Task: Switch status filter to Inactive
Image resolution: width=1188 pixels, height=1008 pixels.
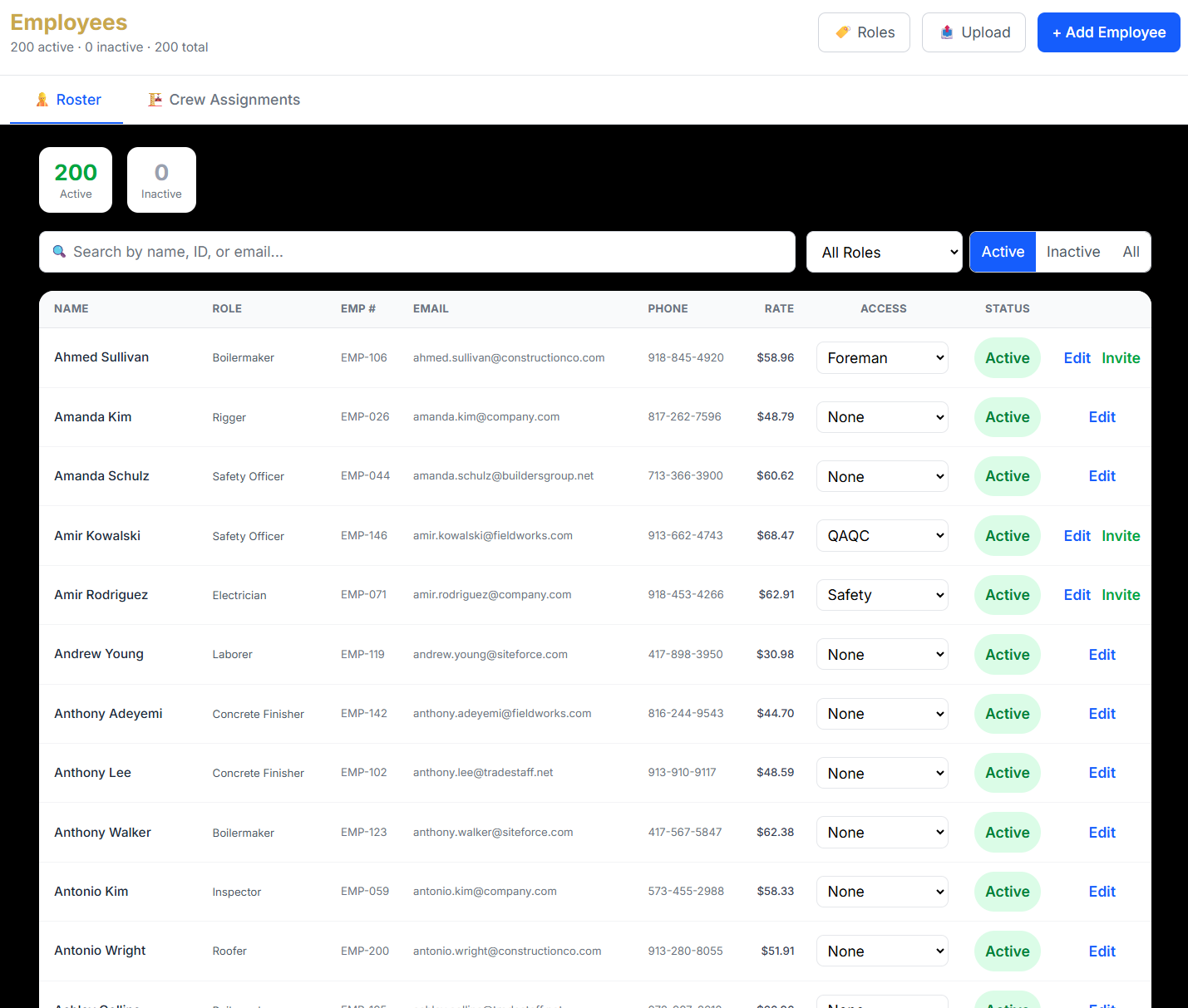Action: click(x=1072, y=252)
